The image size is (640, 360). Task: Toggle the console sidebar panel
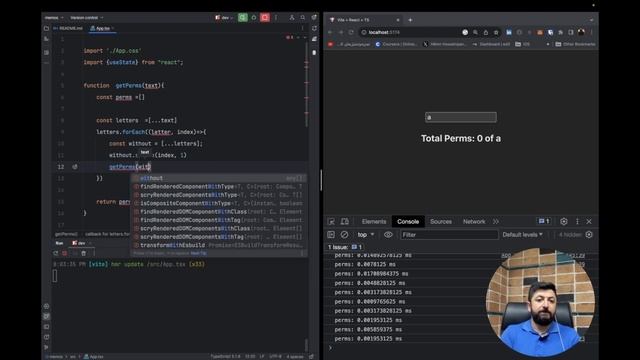(x=331, y=235)
